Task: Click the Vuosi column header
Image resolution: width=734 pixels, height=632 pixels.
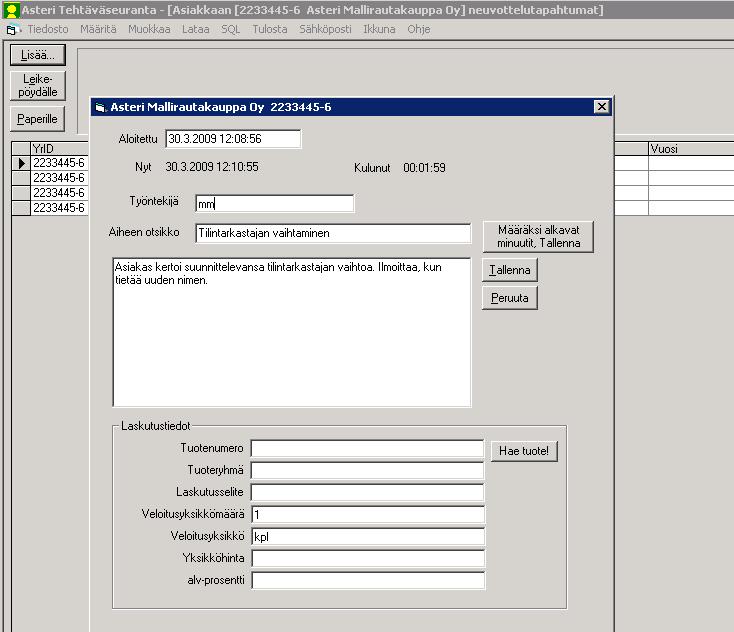Action: coord(691,148)
